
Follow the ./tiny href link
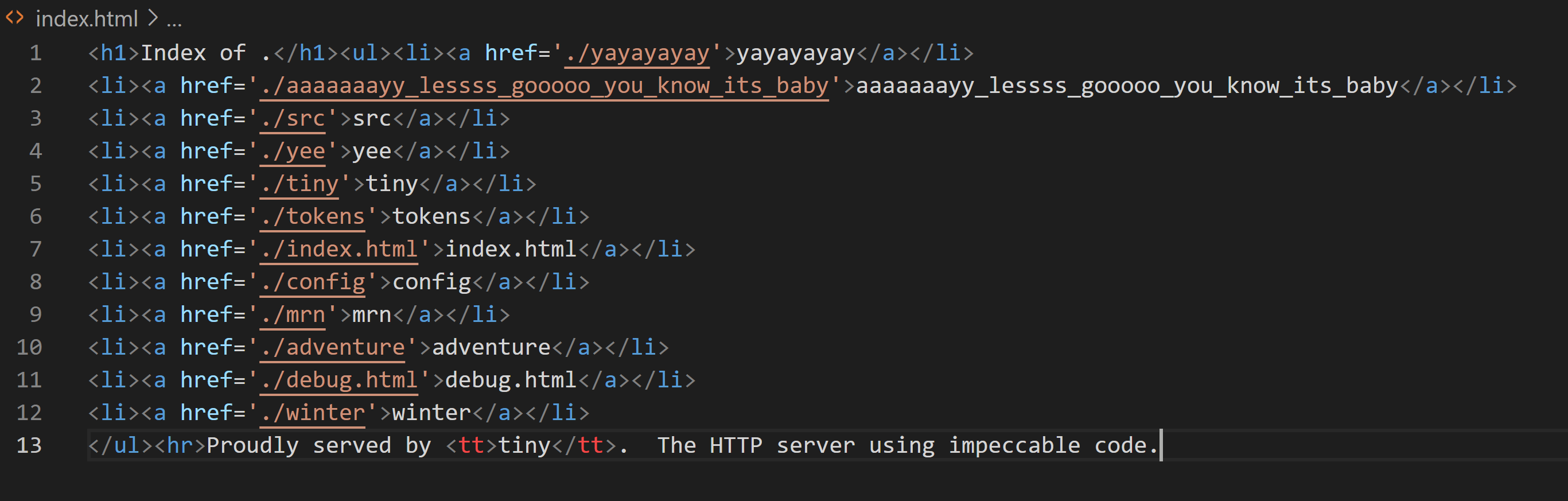coord(299,184)
